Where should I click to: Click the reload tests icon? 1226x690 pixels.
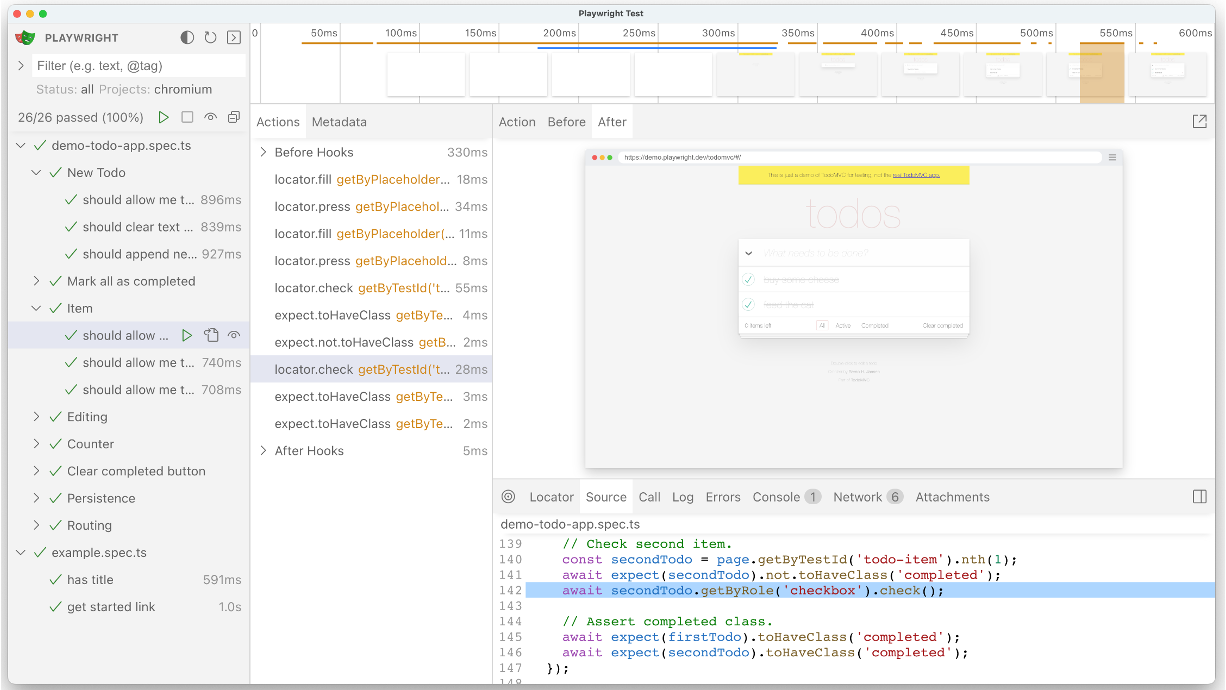[x=210, y=38]
